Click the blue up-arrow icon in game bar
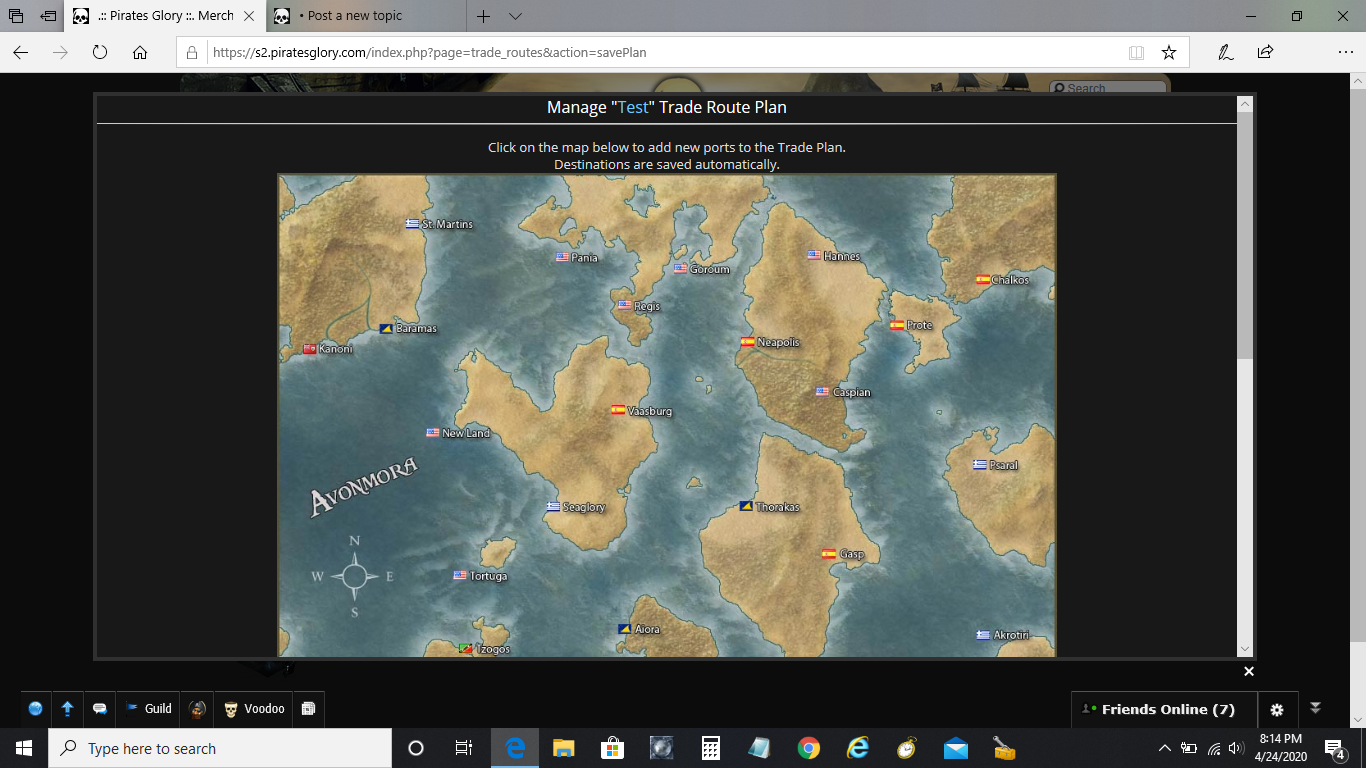The image size is (1366, 768). (x=67, y=709)
